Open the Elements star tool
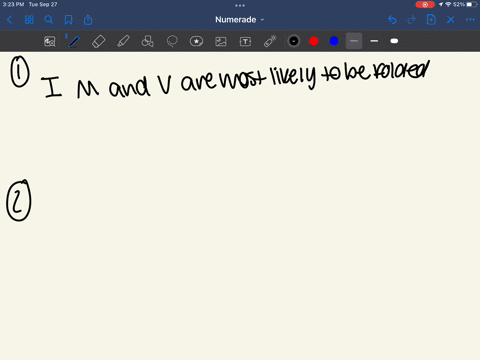 click(196, 41)
